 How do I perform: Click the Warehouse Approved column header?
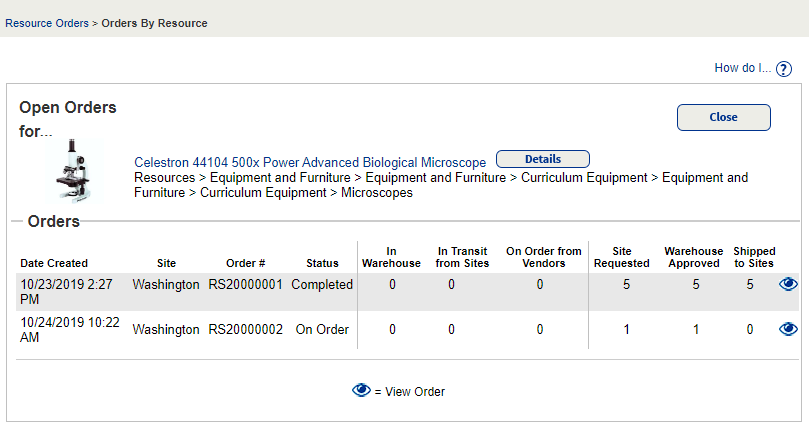692,257
